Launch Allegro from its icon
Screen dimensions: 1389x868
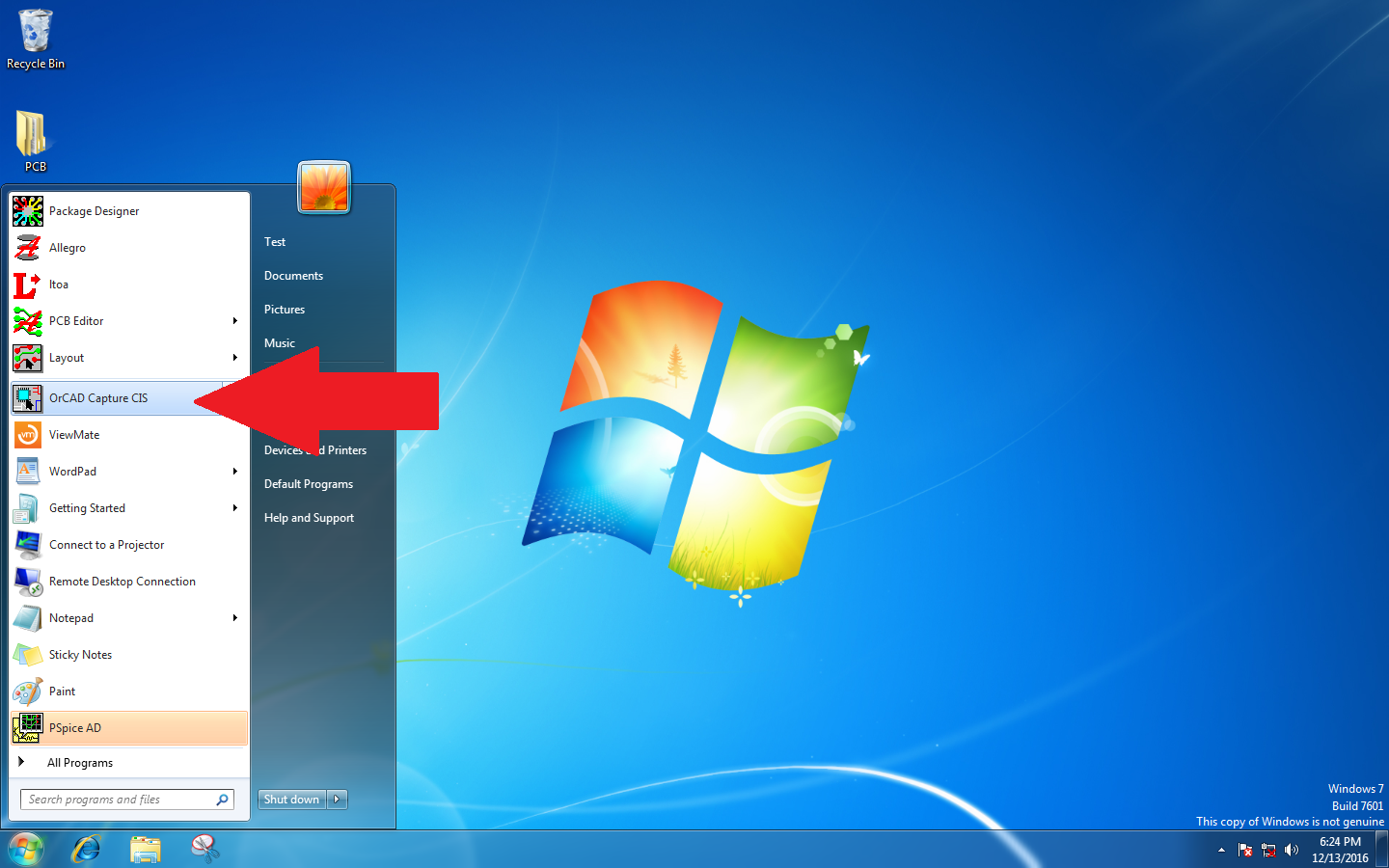(28, 248)
